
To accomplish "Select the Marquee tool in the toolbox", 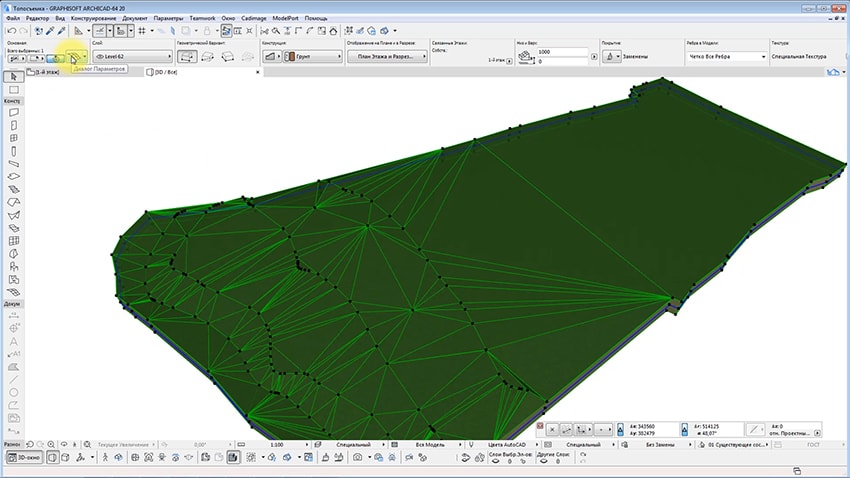I will [x=14, y=90].
